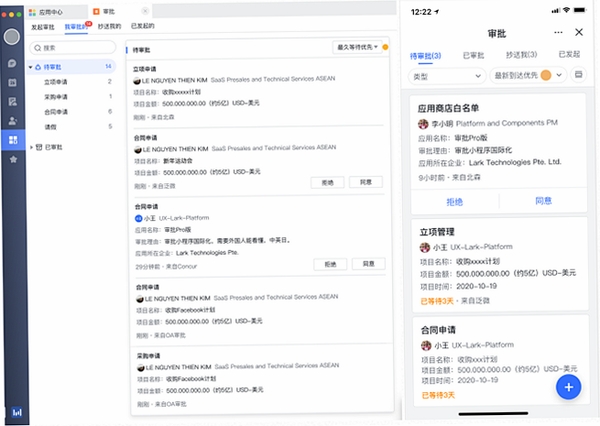This screenshot has height=426, width=600.
Task: Tap the Wi-Fi icon in phone status bar
Action: tap(566, 10)
